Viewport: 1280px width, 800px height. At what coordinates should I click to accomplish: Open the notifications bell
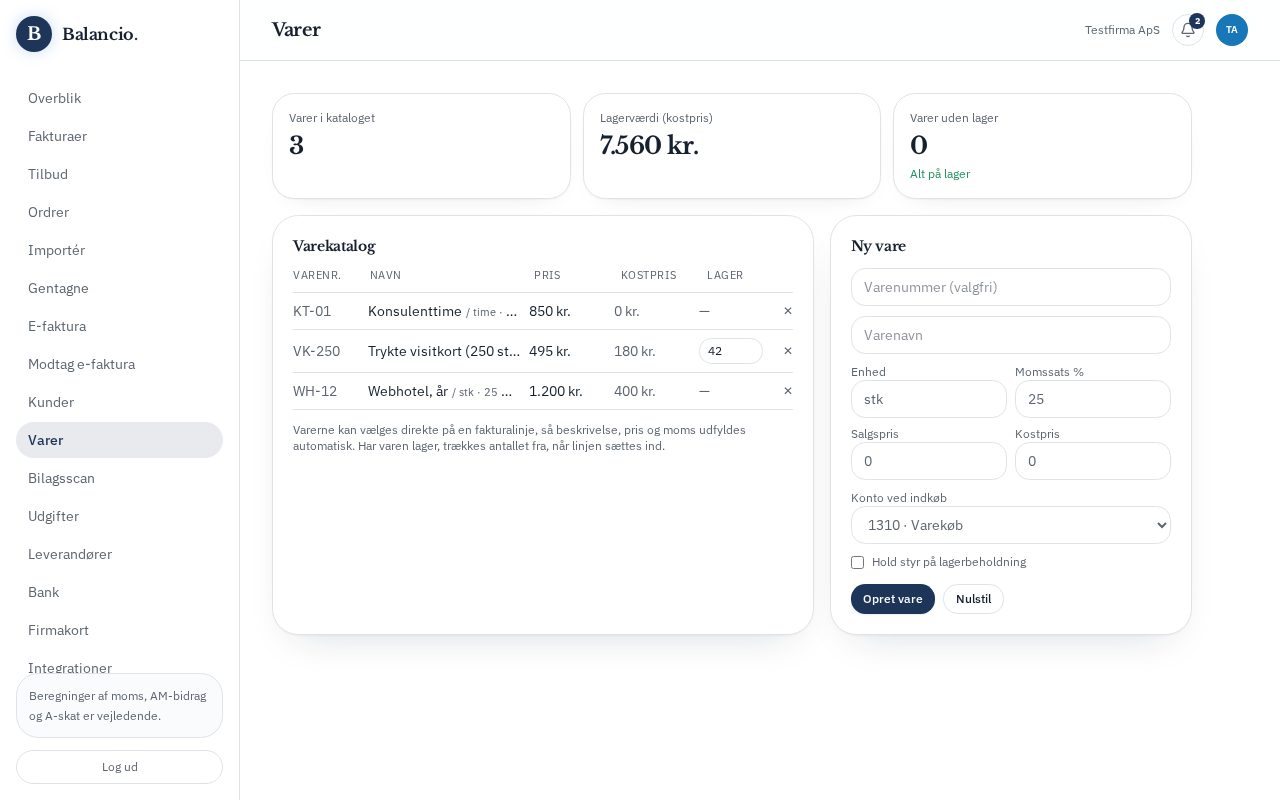(x=1188, y=30)
